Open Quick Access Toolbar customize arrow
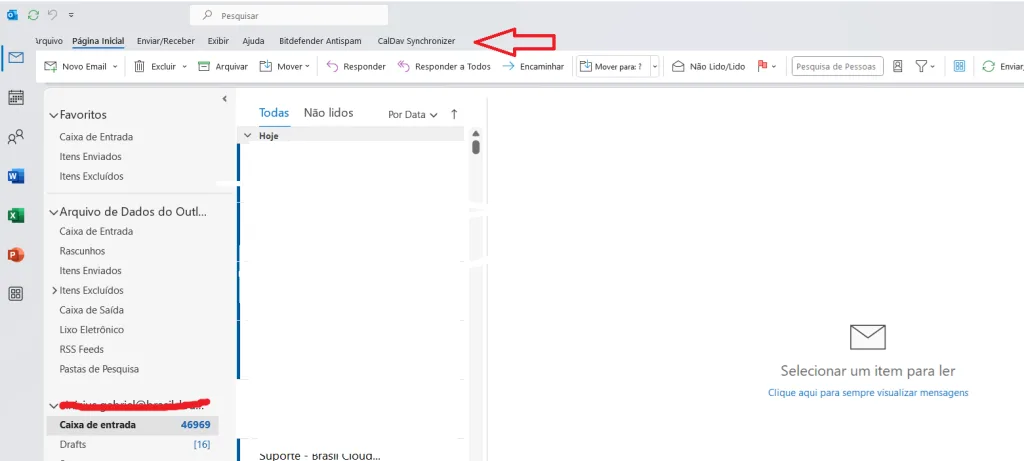 (71, 14)
